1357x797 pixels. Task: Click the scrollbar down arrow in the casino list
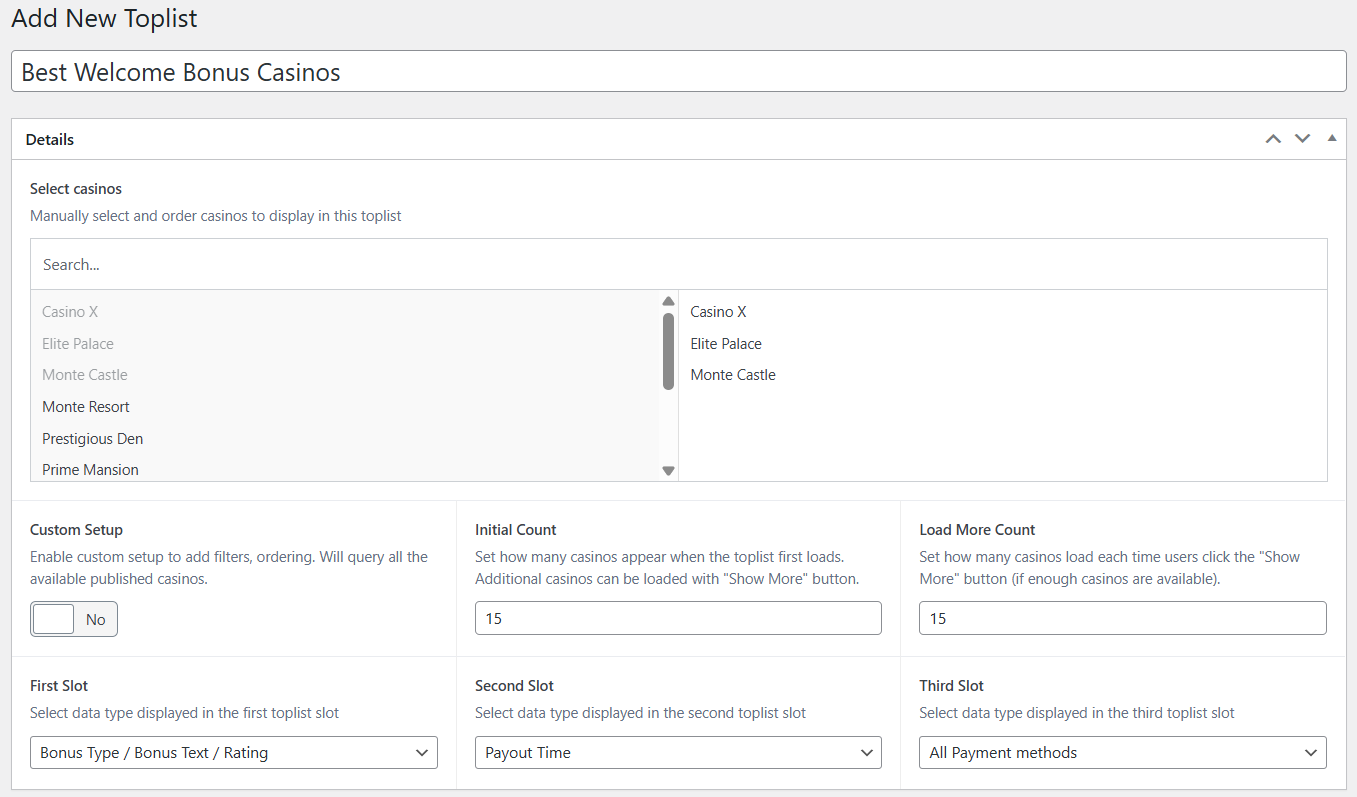[x=668, y=469]
